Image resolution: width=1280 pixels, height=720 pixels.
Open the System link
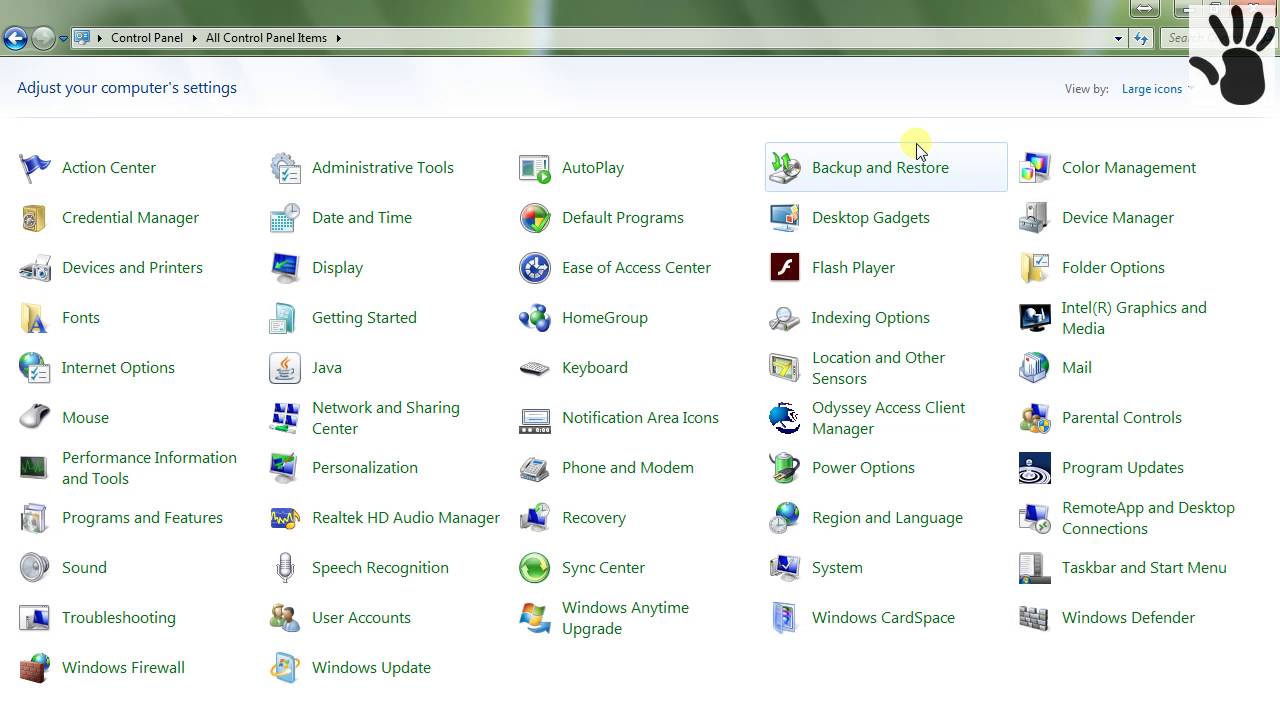pos(837,568)
